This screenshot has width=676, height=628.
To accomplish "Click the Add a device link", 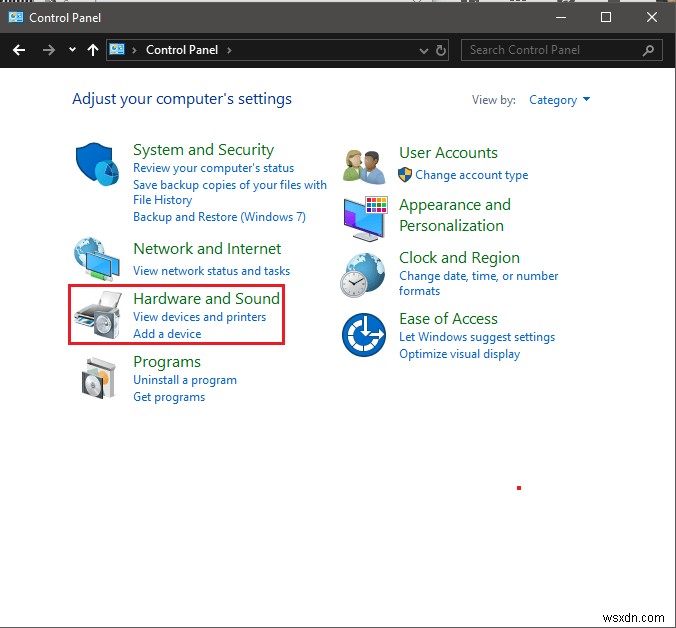I will [x=167, y=334].
